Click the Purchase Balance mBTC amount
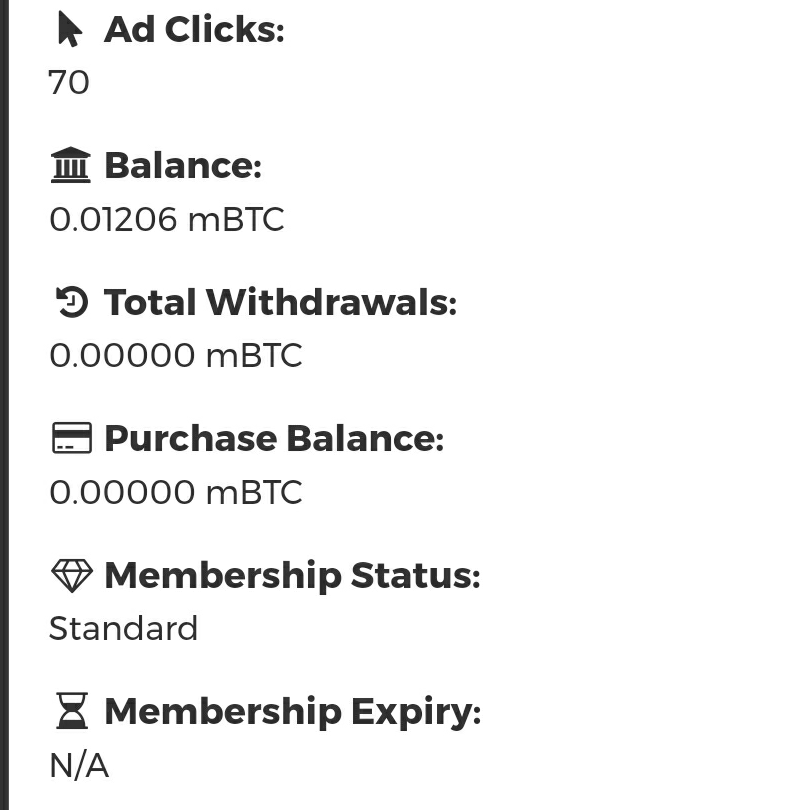This screenshot has height=810, width=810. coord(175,492)
